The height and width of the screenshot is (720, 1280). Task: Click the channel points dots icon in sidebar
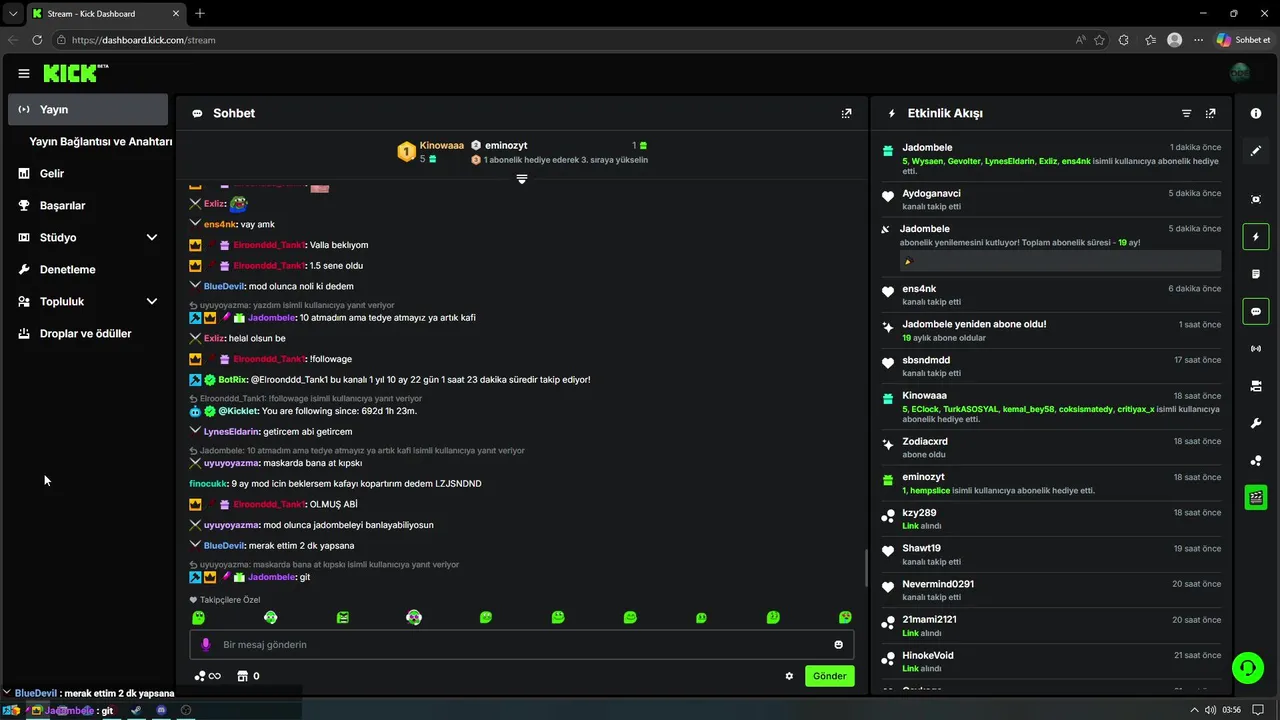tap(1256, 460)
